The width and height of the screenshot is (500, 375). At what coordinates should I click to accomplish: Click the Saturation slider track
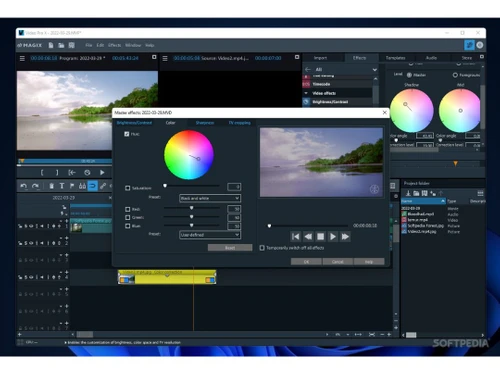click(192, 186)
